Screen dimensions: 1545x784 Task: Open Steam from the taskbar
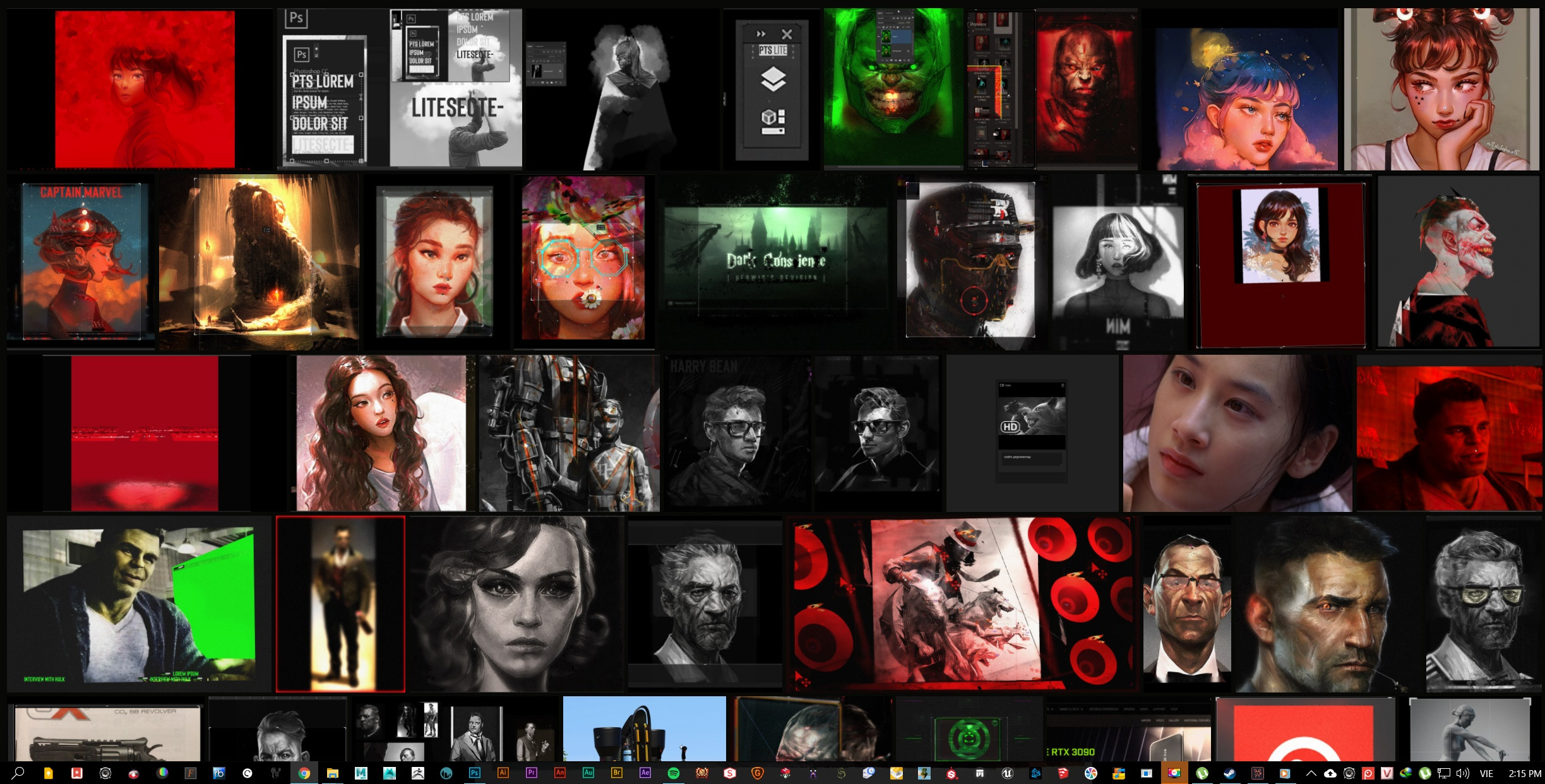pos(1229,773)
